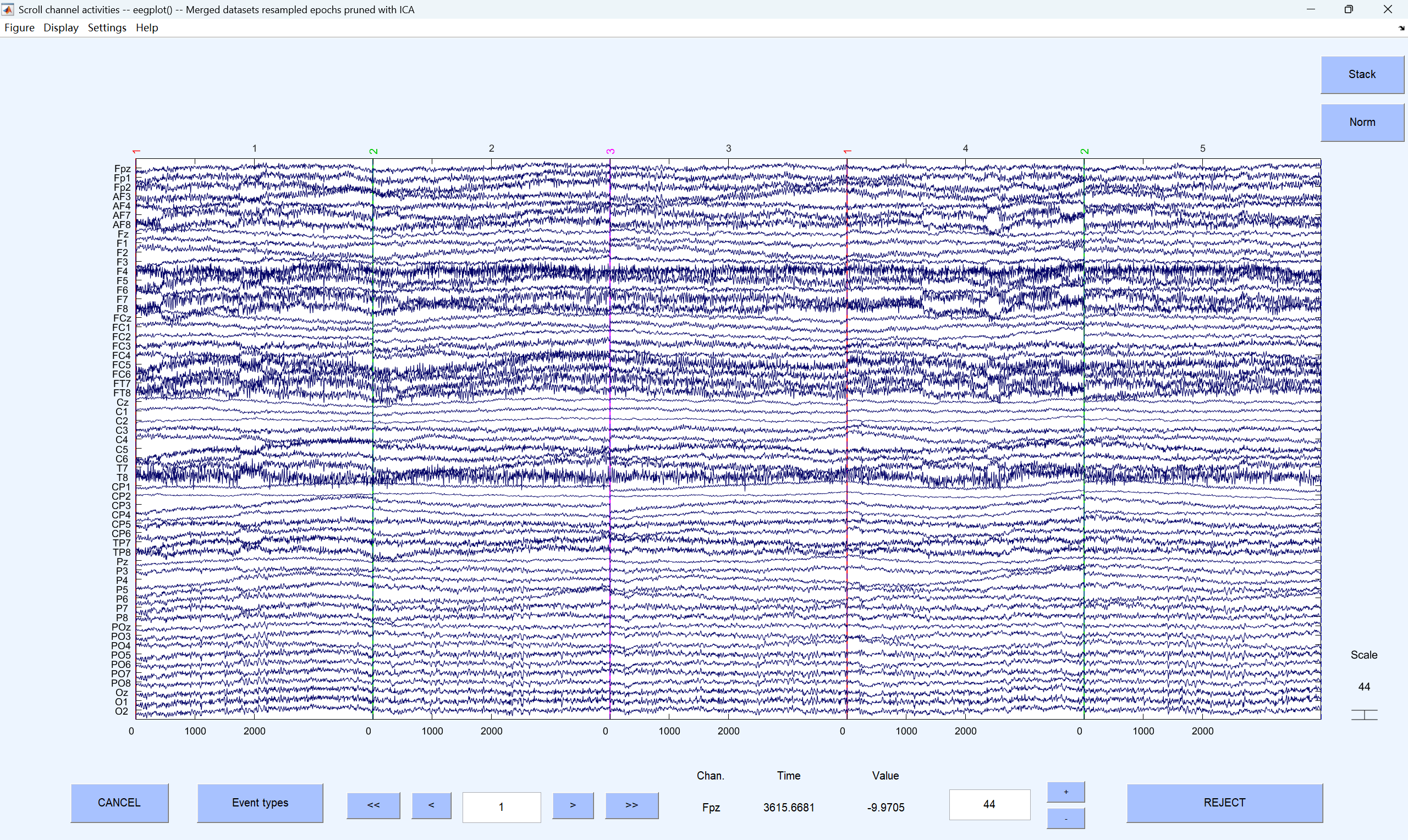Viewport: 1408px width, 840px height.
Task: Decrease amplitude scale with - button
Action: point(1065,819)
